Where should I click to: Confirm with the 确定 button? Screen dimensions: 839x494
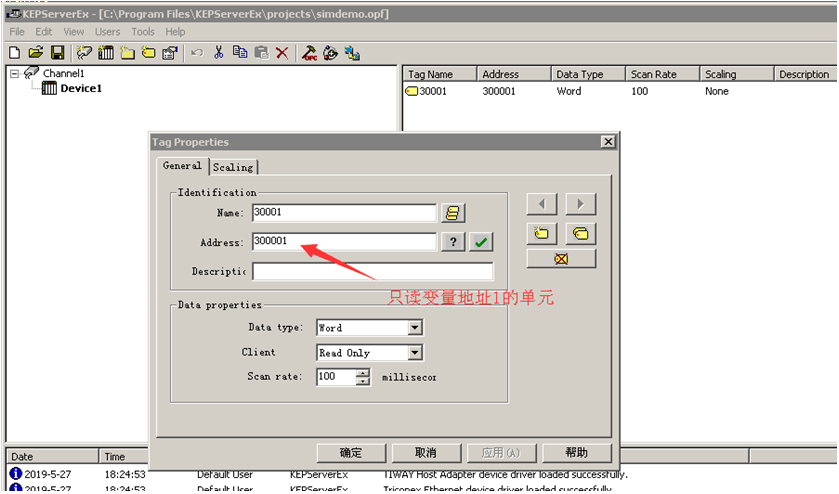tap(351, 453)
